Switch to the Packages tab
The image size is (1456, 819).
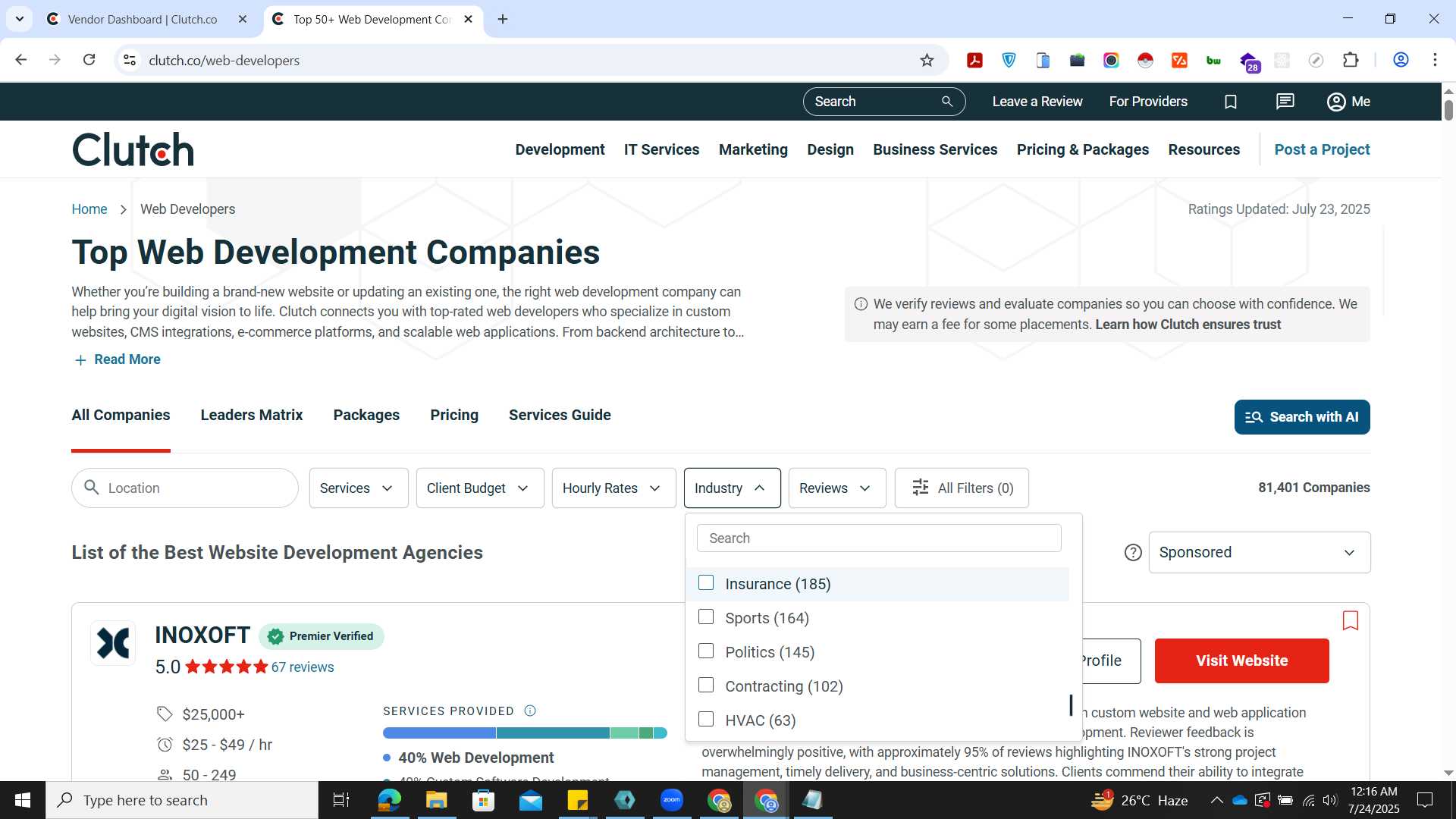[366, 416]
